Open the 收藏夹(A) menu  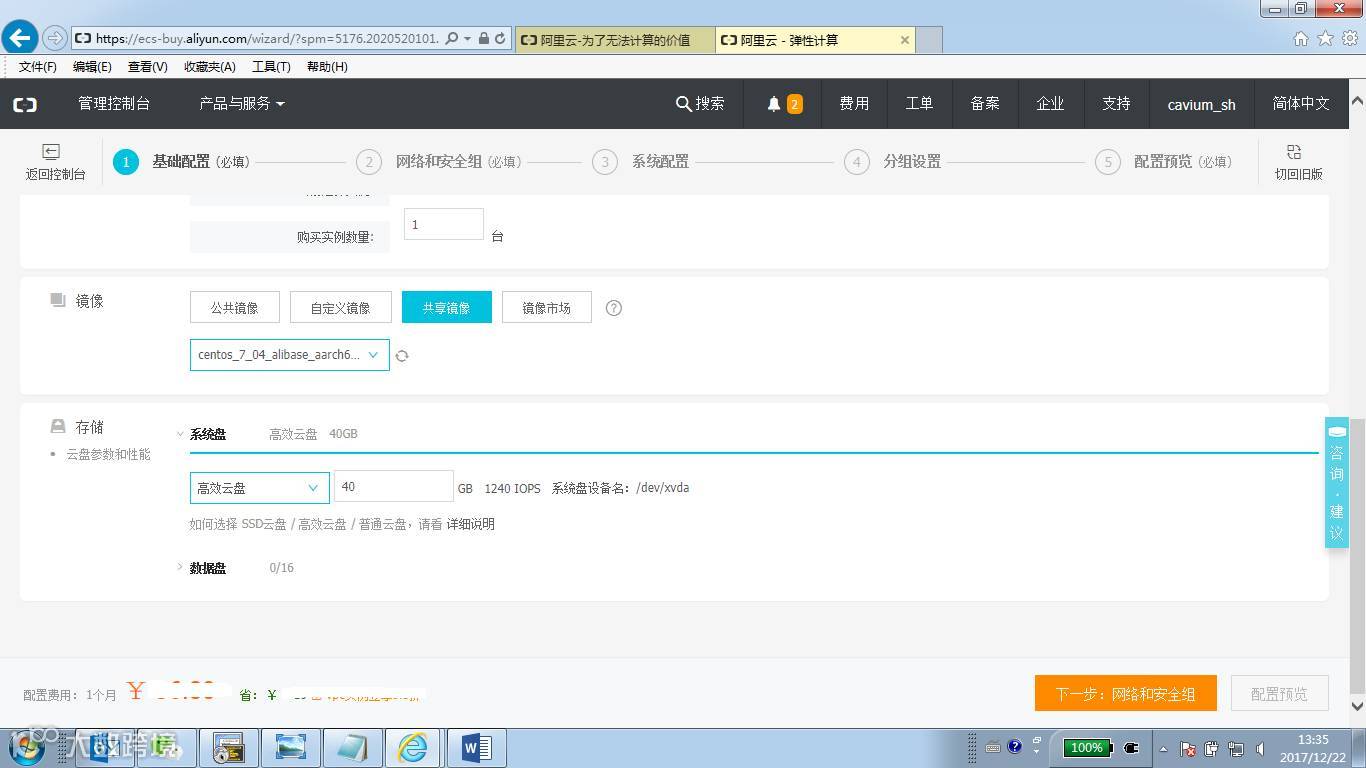click(x=210, y=67)
